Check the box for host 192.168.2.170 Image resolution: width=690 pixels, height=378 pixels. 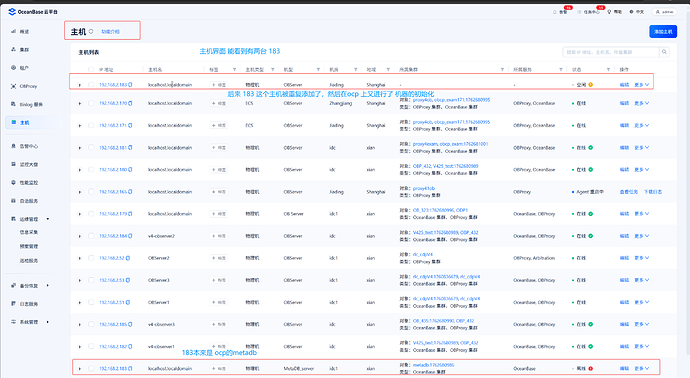pyautogui.click(x=91, y=103)
